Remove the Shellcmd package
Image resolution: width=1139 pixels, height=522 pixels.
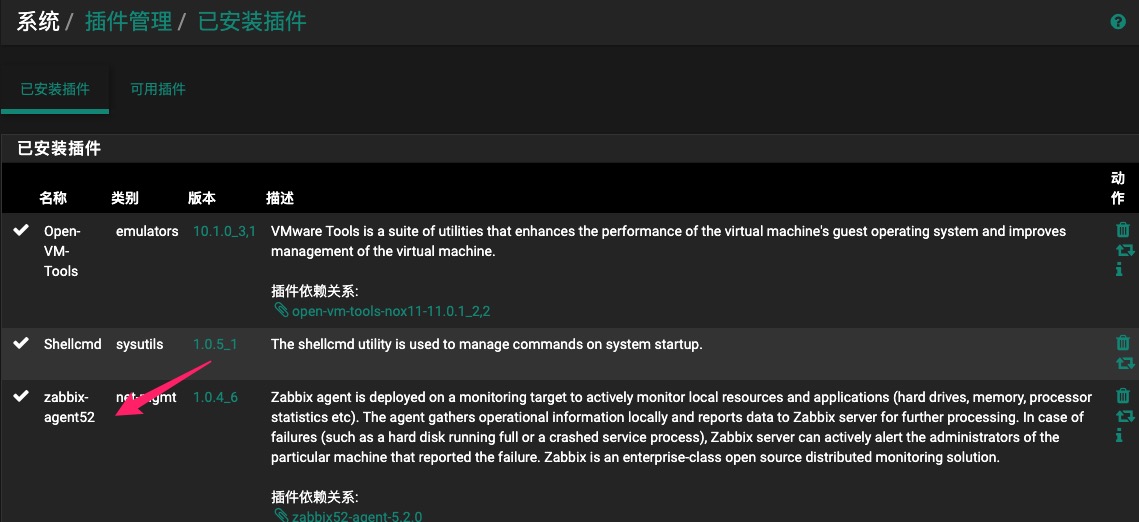pyautogui.click(x=1123, y=343)
